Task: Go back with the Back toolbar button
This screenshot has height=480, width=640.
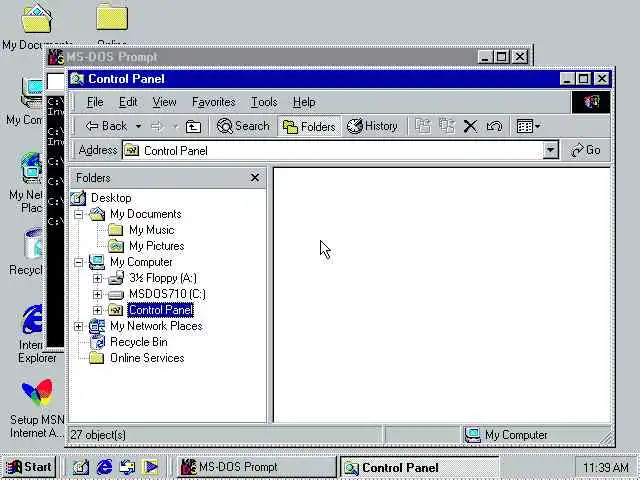Action: point(106,126)
